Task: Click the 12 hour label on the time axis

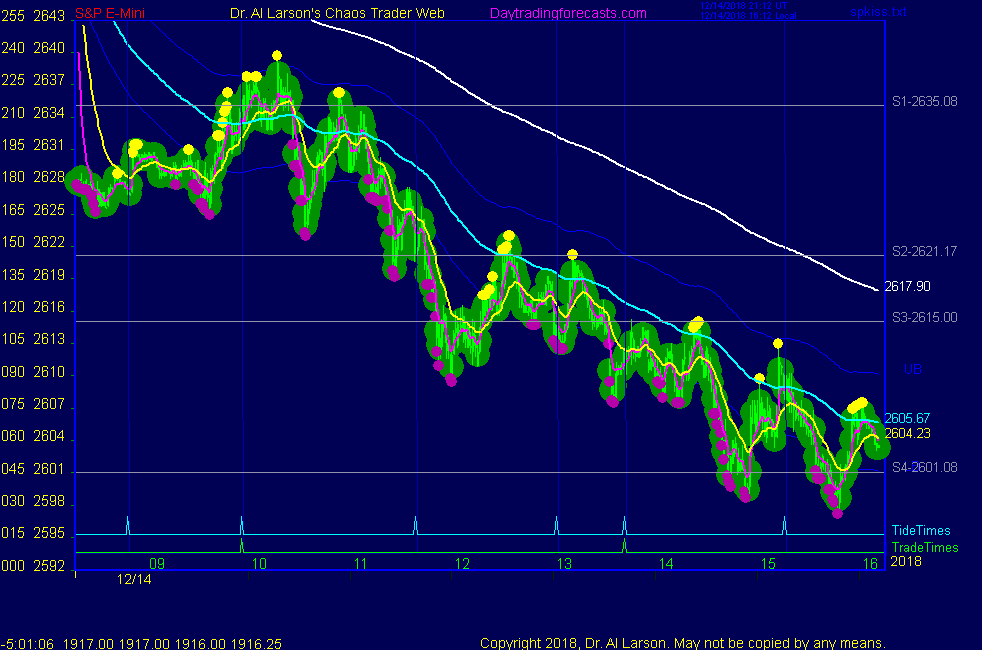Action: (x=462, y=564)
